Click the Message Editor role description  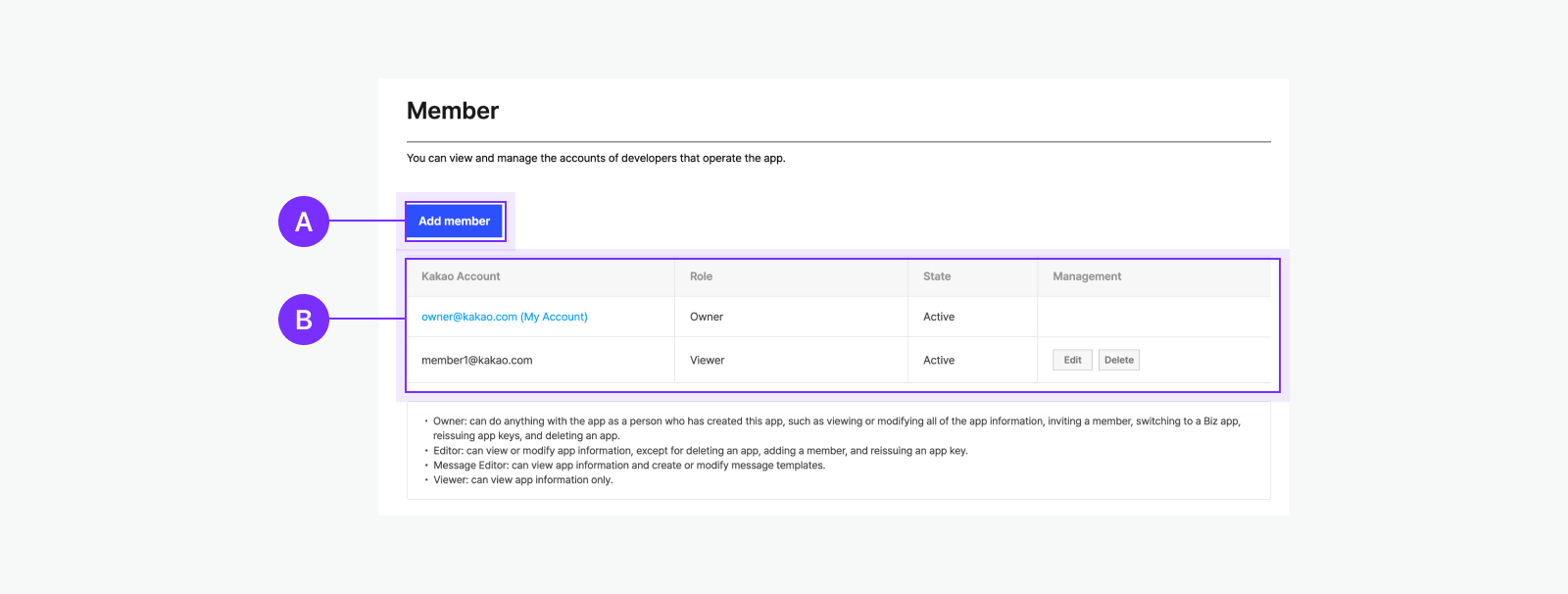point(629,466)
